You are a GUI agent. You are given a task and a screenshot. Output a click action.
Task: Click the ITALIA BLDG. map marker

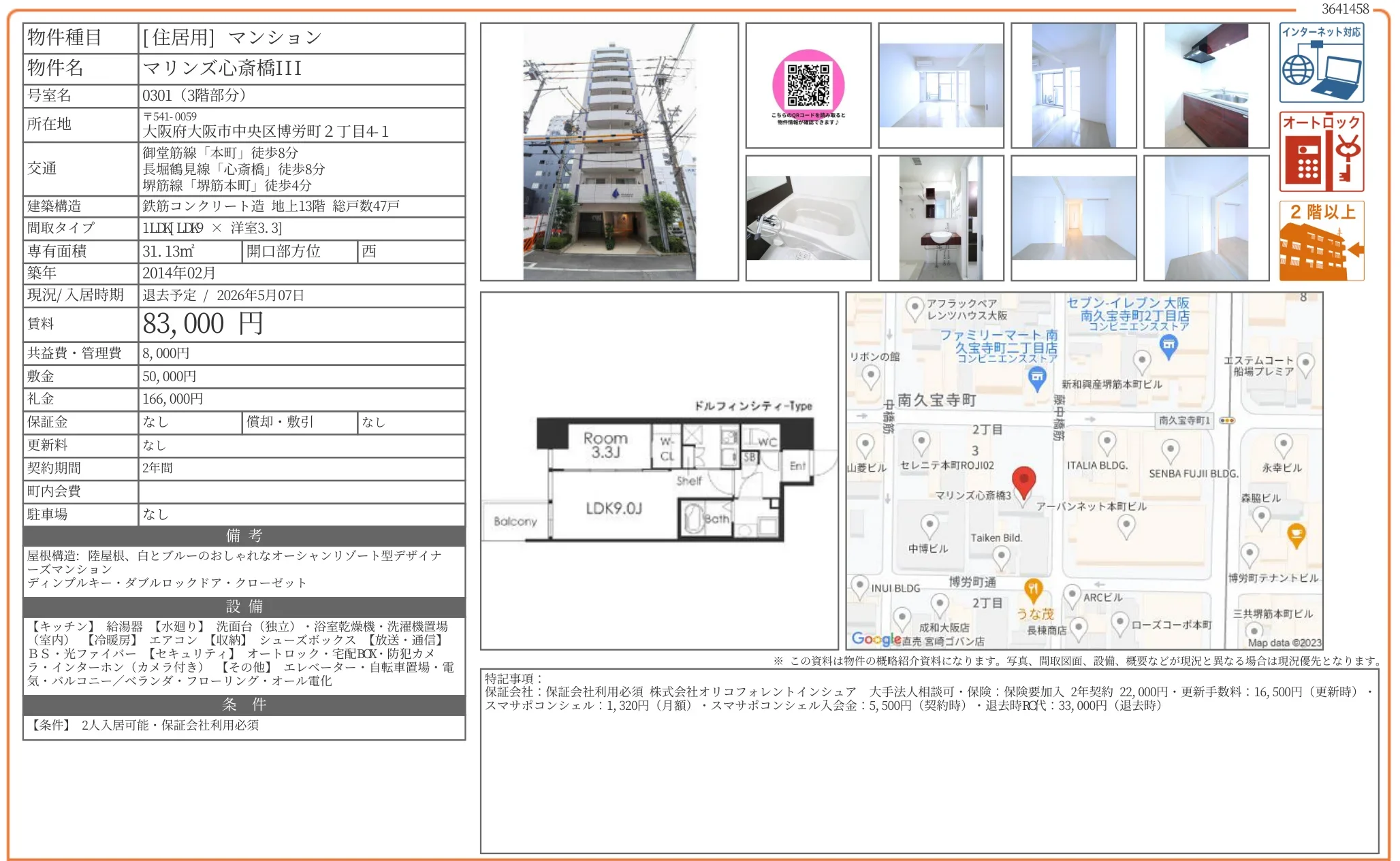[x=1107, y=443]
